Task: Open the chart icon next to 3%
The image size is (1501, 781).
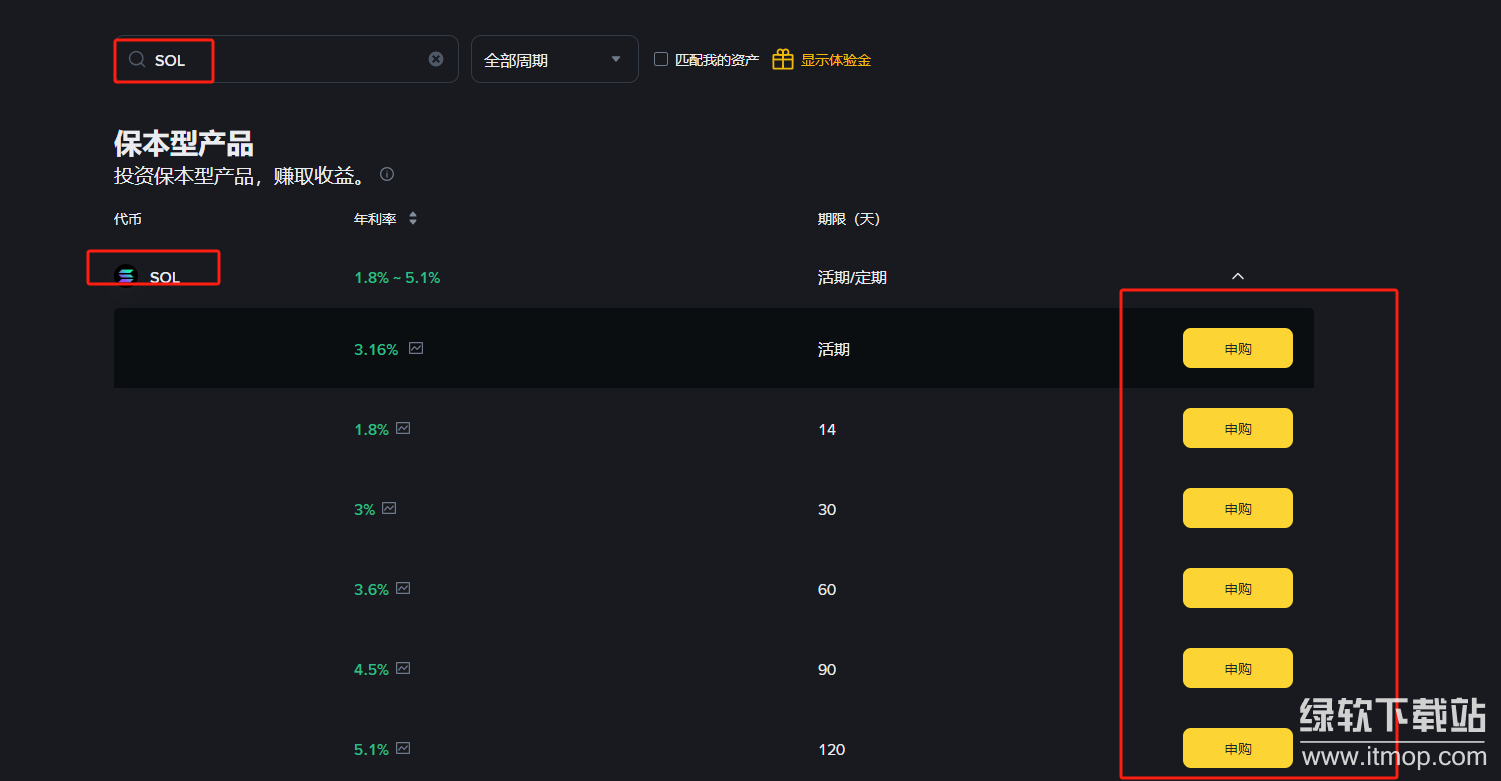Action: pyautogui.click(x=389, y=509)
